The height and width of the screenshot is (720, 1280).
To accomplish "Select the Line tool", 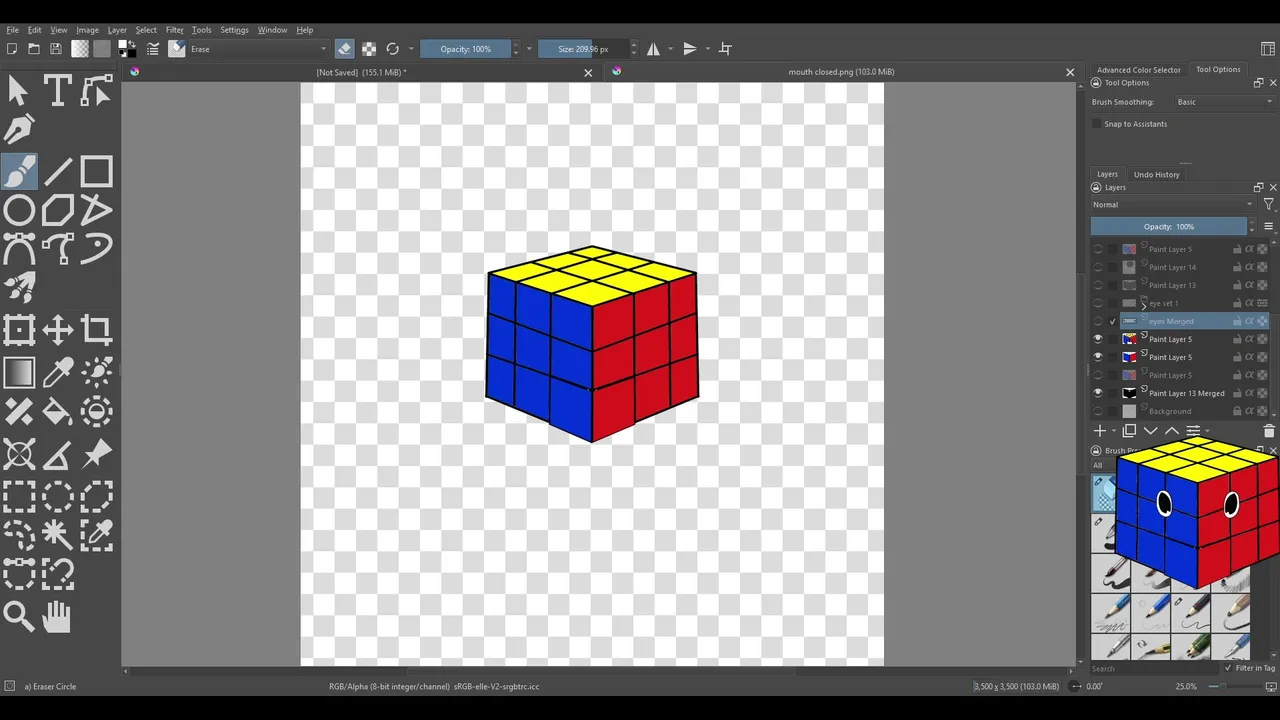I will pyautogui.click(x=57, y=171).
